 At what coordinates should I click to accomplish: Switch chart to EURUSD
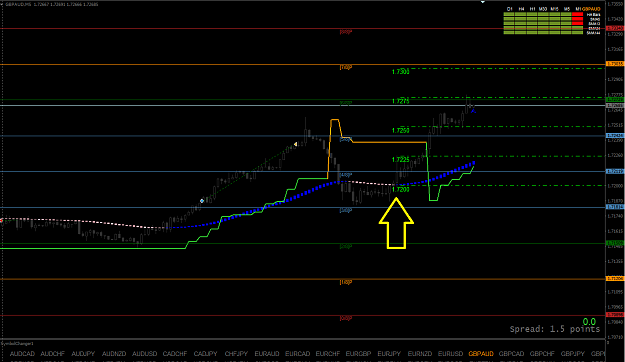450,354
